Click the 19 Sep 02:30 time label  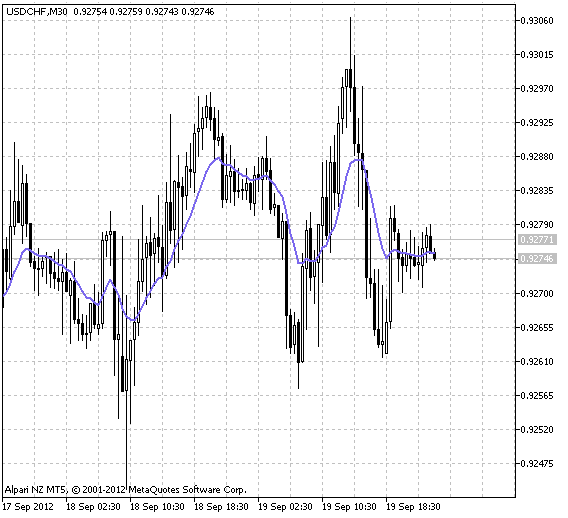pos(285,507)
